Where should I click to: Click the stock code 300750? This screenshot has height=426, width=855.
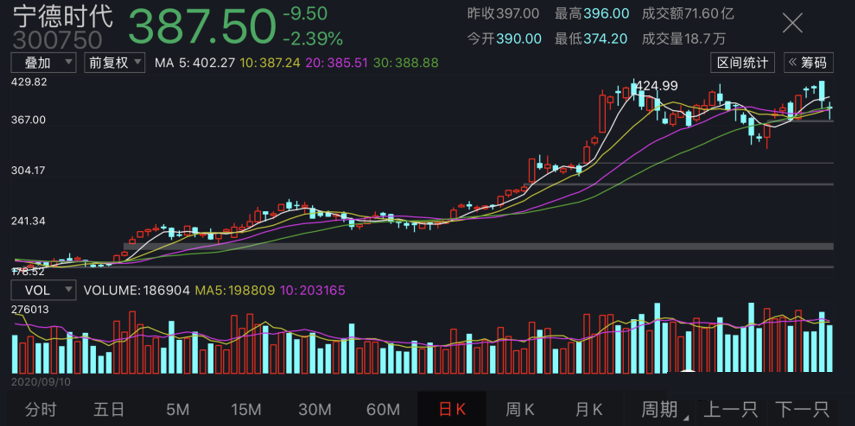[x=57, y=40]
